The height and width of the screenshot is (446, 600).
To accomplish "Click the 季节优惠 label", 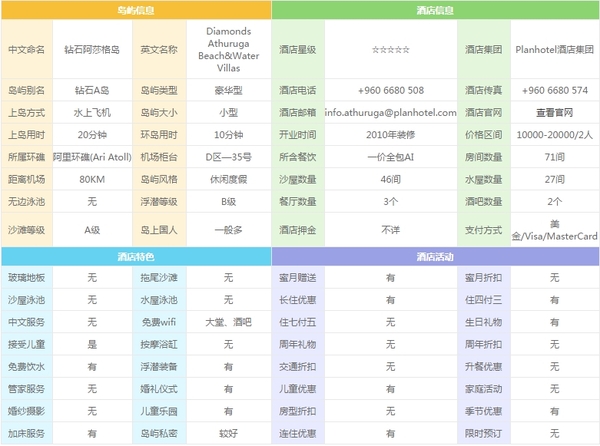I will point(484,411).
